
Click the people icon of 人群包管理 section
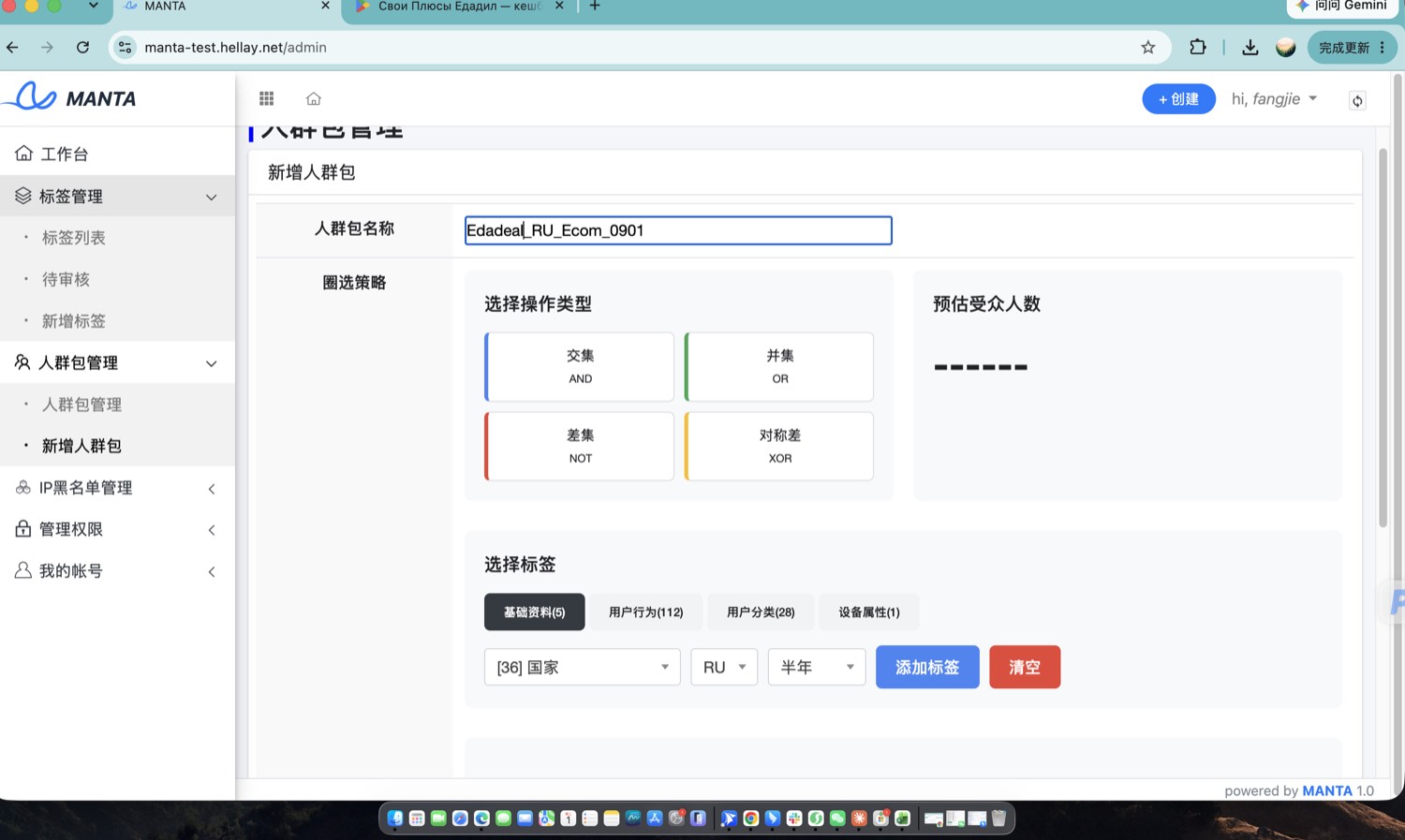[x=23, y=361]
